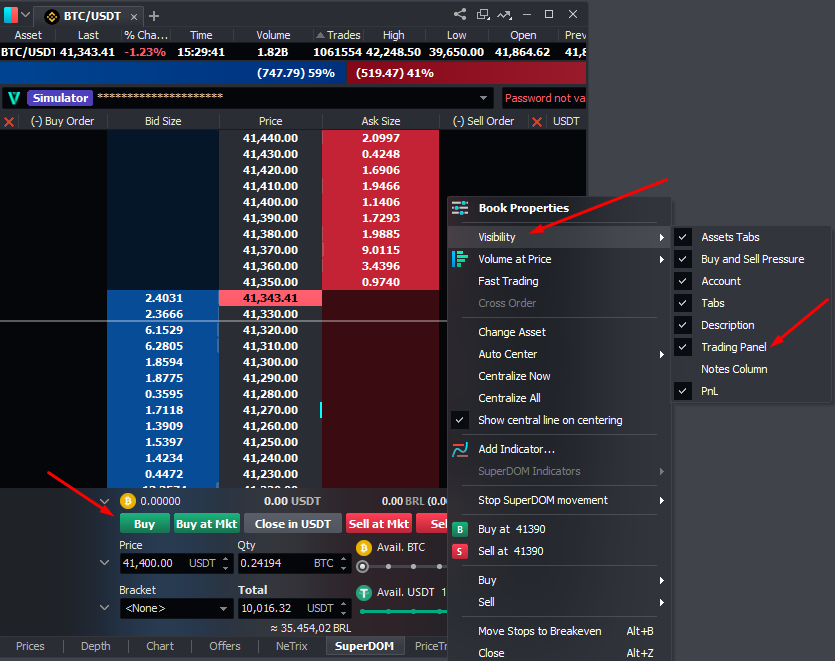This screenshot has height=661, width=835.
Task: Open the Bracket None dropdown
Action: coord(176,608)
